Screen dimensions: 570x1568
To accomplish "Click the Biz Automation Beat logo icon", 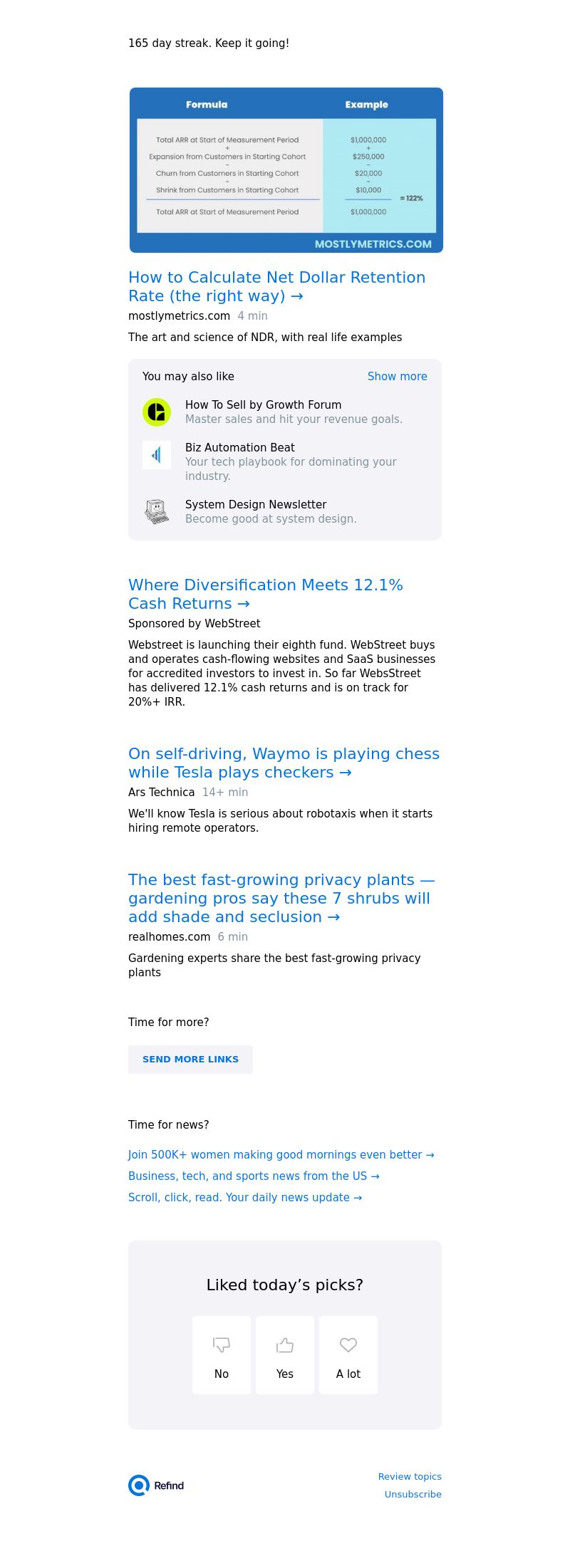I will (157, 455).
